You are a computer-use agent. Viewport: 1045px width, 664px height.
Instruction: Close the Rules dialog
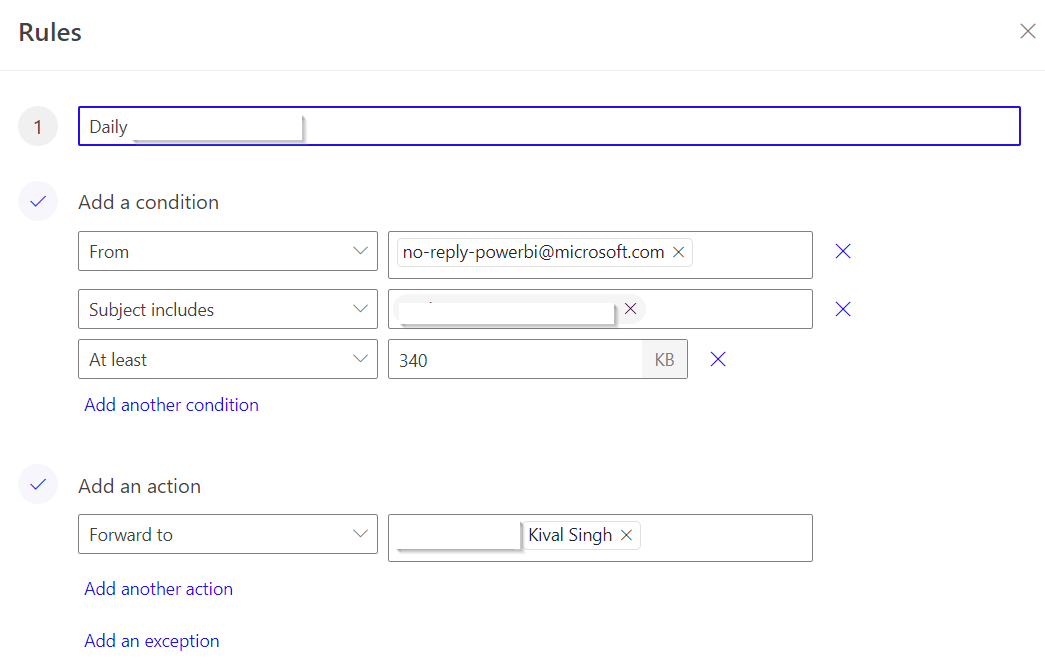pyautogui.click(x=1028, y=31)
